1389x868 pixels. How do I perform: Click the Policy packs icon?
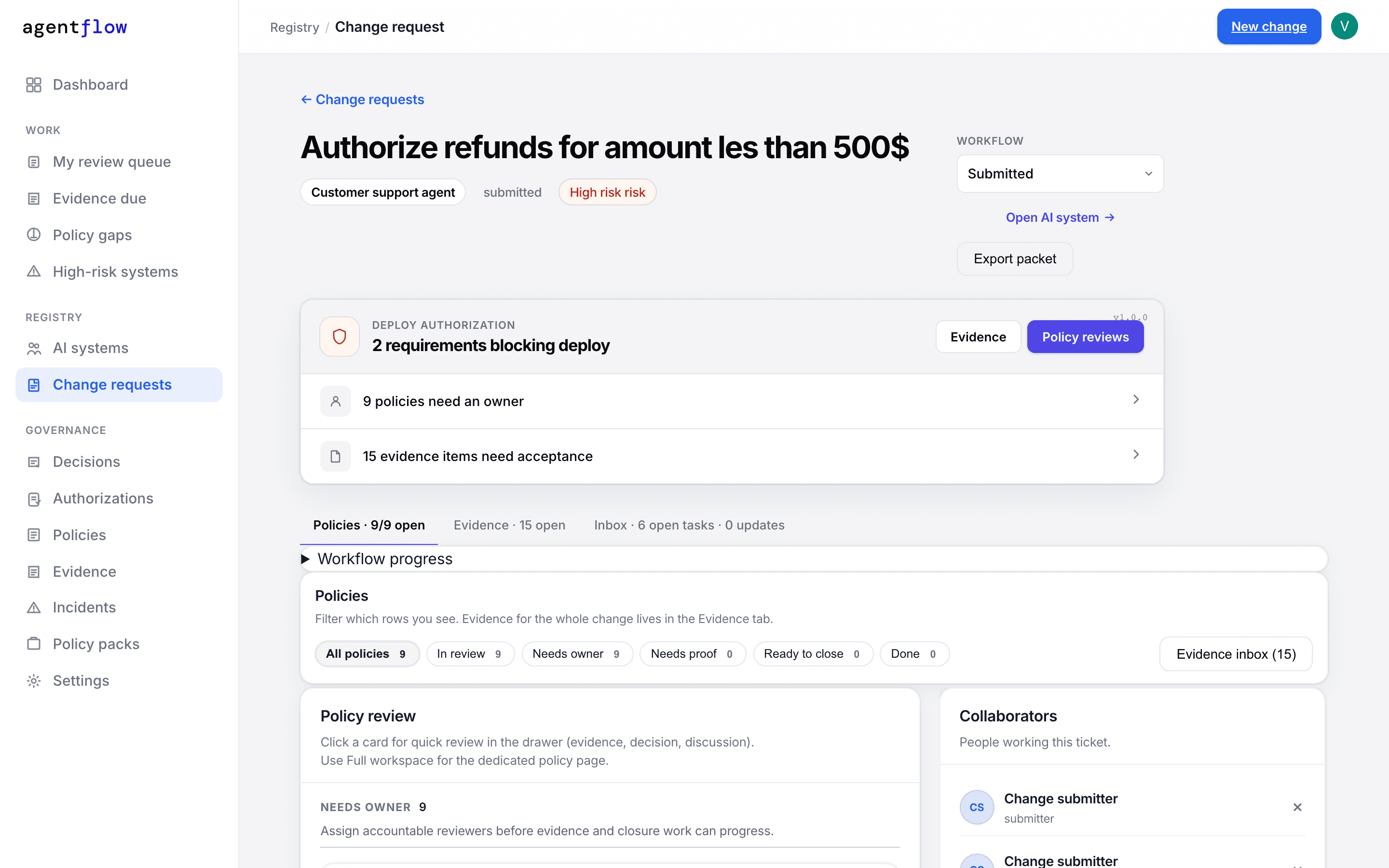pos(34,644)
